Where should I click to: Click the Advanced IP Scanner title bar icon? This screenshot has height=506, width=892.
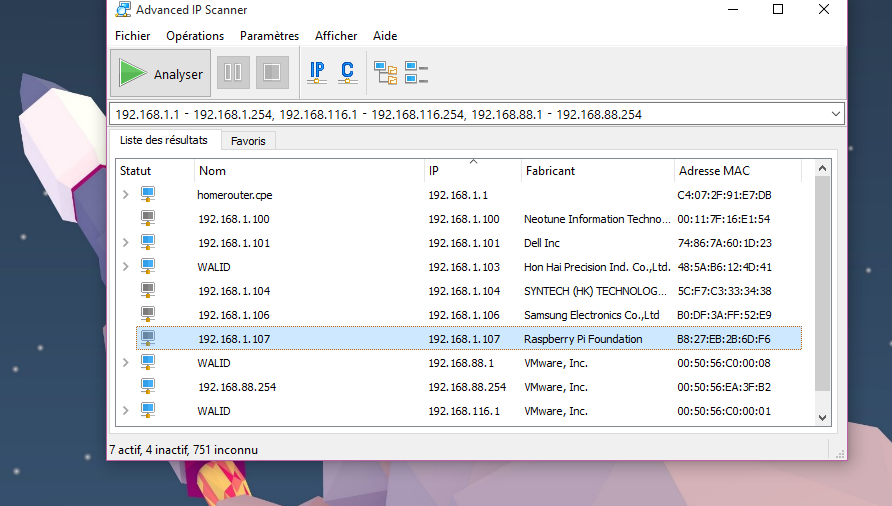click(123, 10)
